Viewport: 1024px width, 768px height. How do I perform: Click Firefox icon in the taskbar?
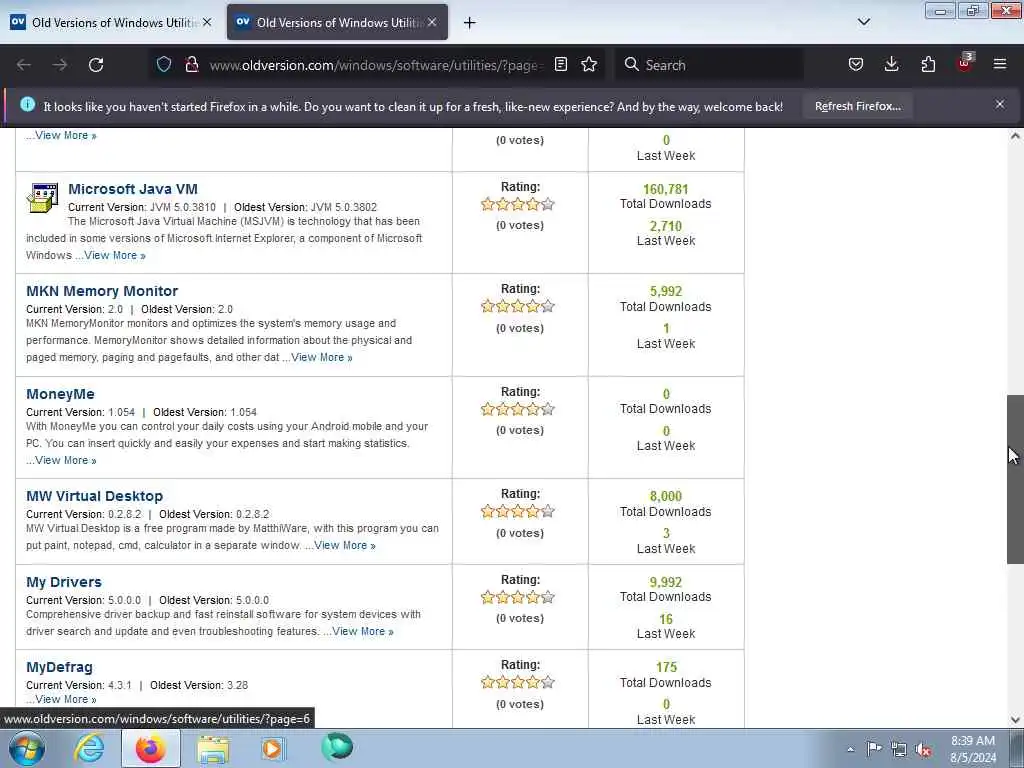tap(151, 748)
